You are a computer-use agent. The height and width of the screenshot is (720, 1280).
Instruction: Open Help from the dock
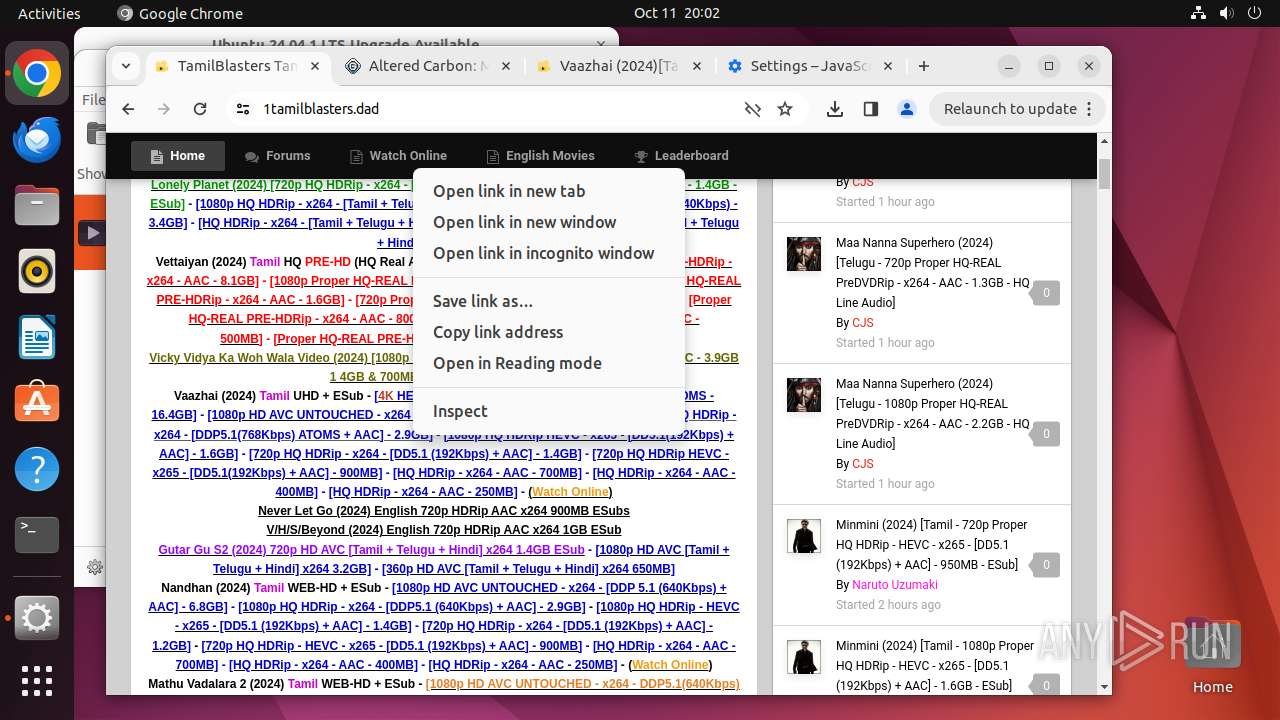37,469
